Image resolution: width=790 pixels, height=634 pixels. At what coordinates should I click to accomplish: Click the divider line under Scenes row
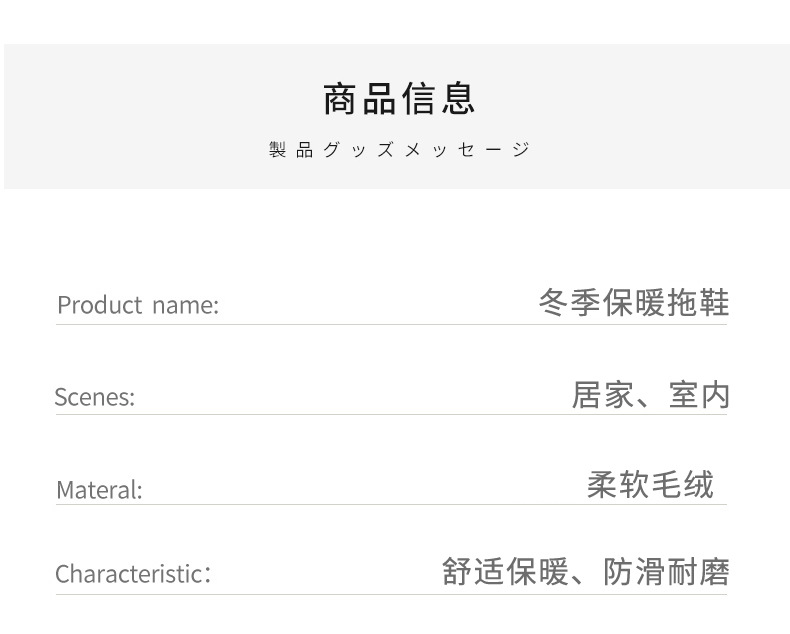[391, 414]
